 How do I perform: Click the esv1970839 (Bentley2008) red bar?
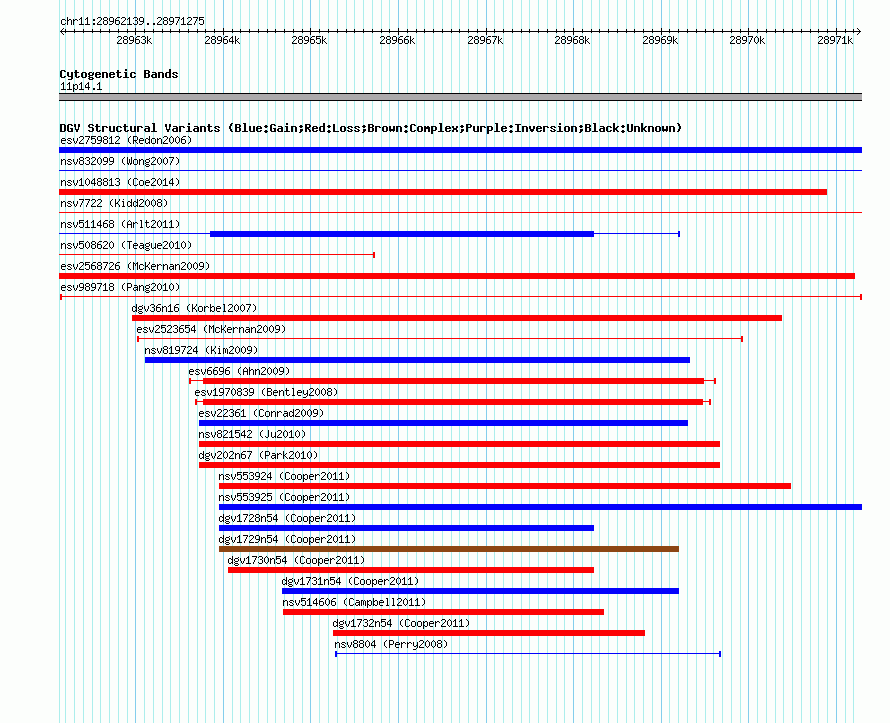453,402
